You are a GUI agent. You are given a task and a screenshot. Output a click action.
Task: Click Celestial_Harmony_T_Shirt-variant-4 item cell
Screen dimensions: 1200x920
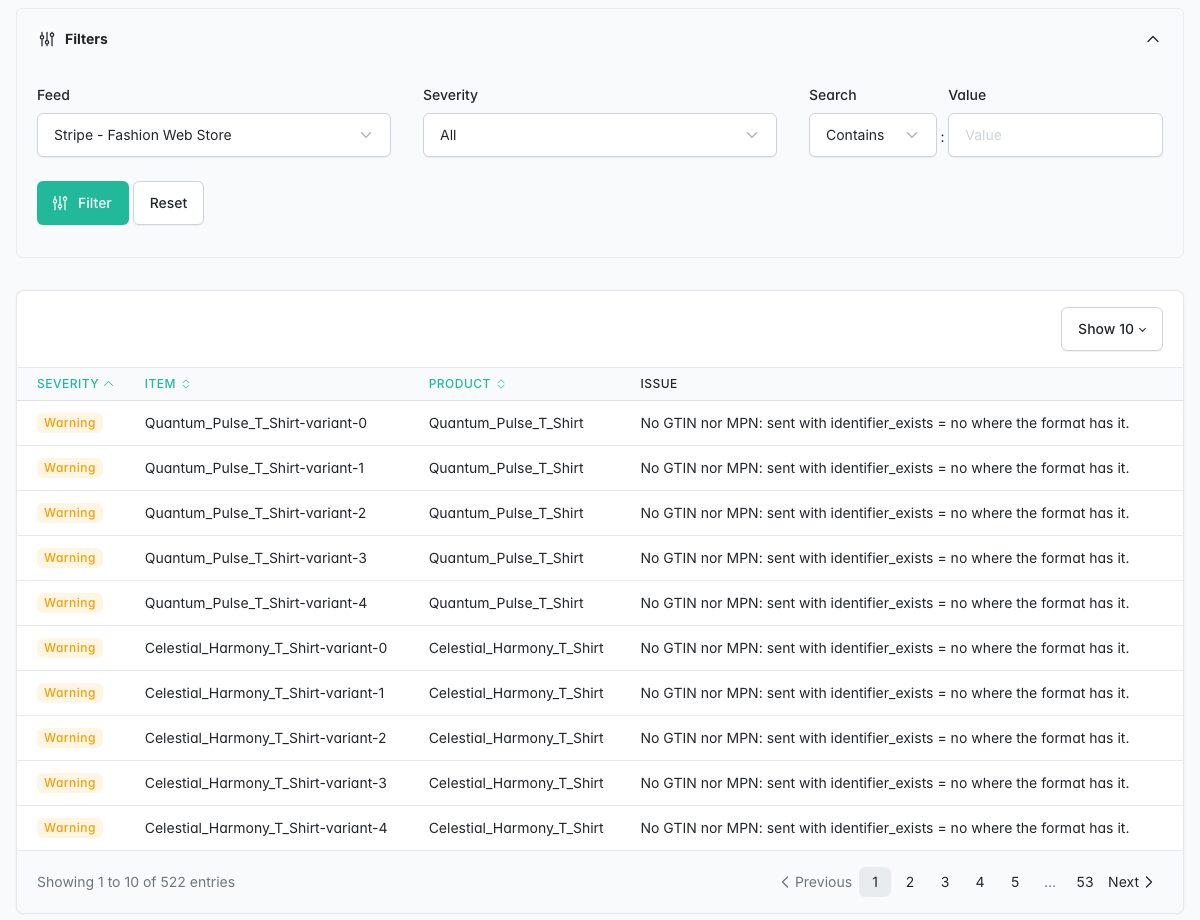266,828
